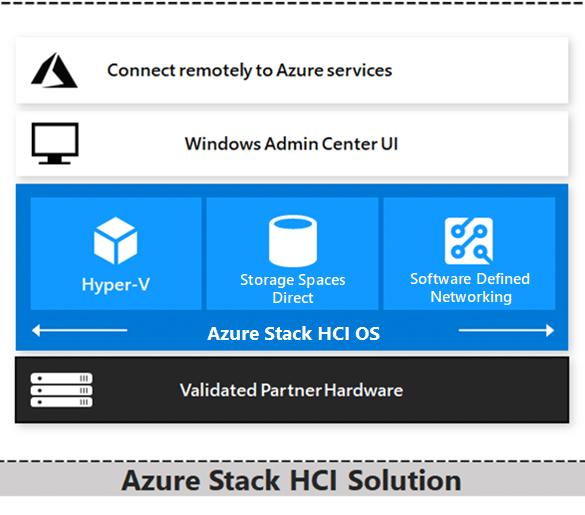Click the Hyper-V text label
Image resolution: width=585 pixels, height=515 pixels.
[x=116, y=285]
